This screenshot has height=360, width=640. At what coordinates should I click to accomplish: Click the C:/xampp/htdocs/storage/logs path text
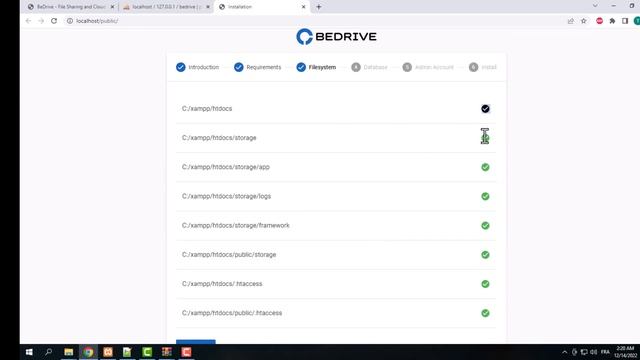coord(227,196)
